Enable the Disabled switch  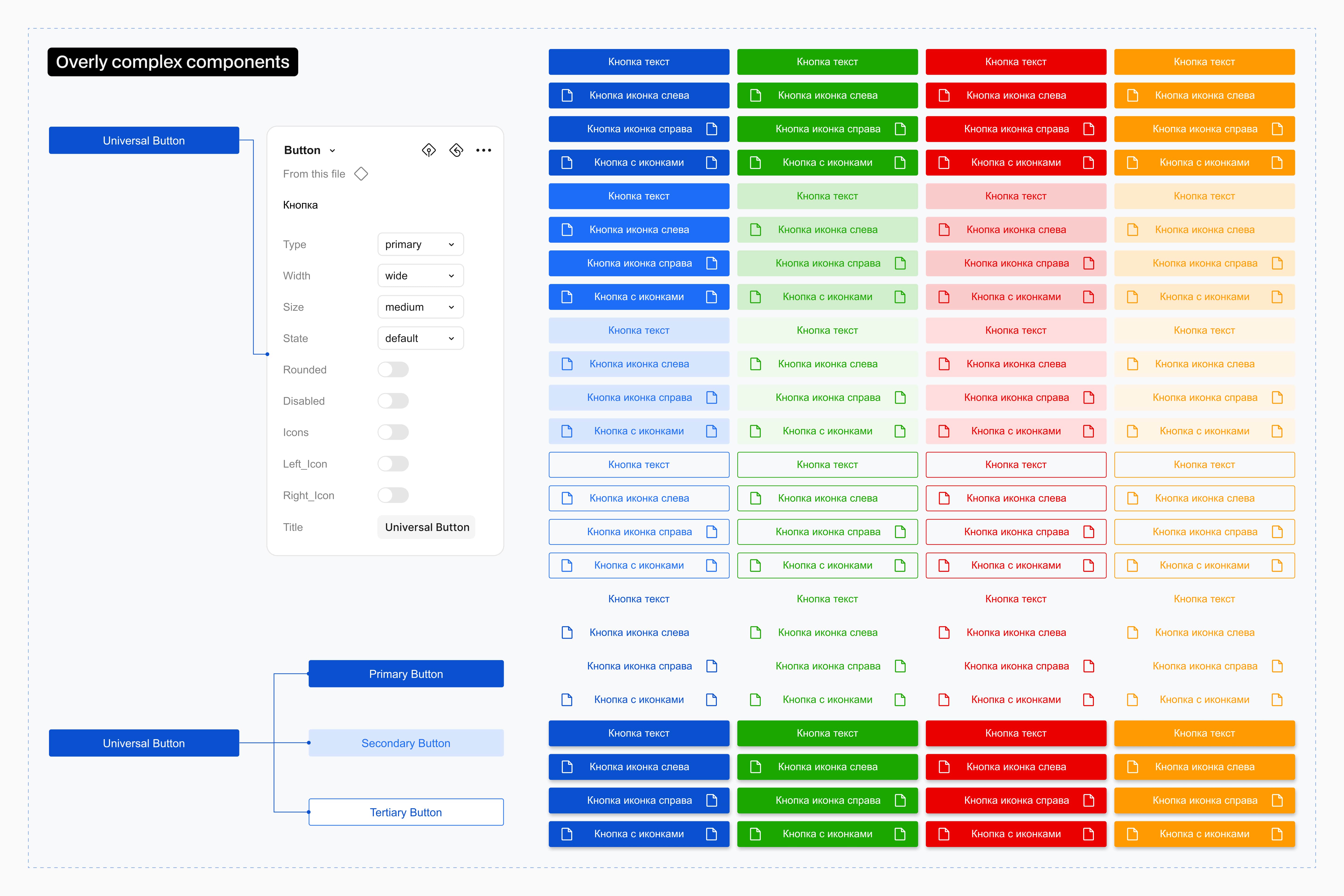tap(393, 401)
